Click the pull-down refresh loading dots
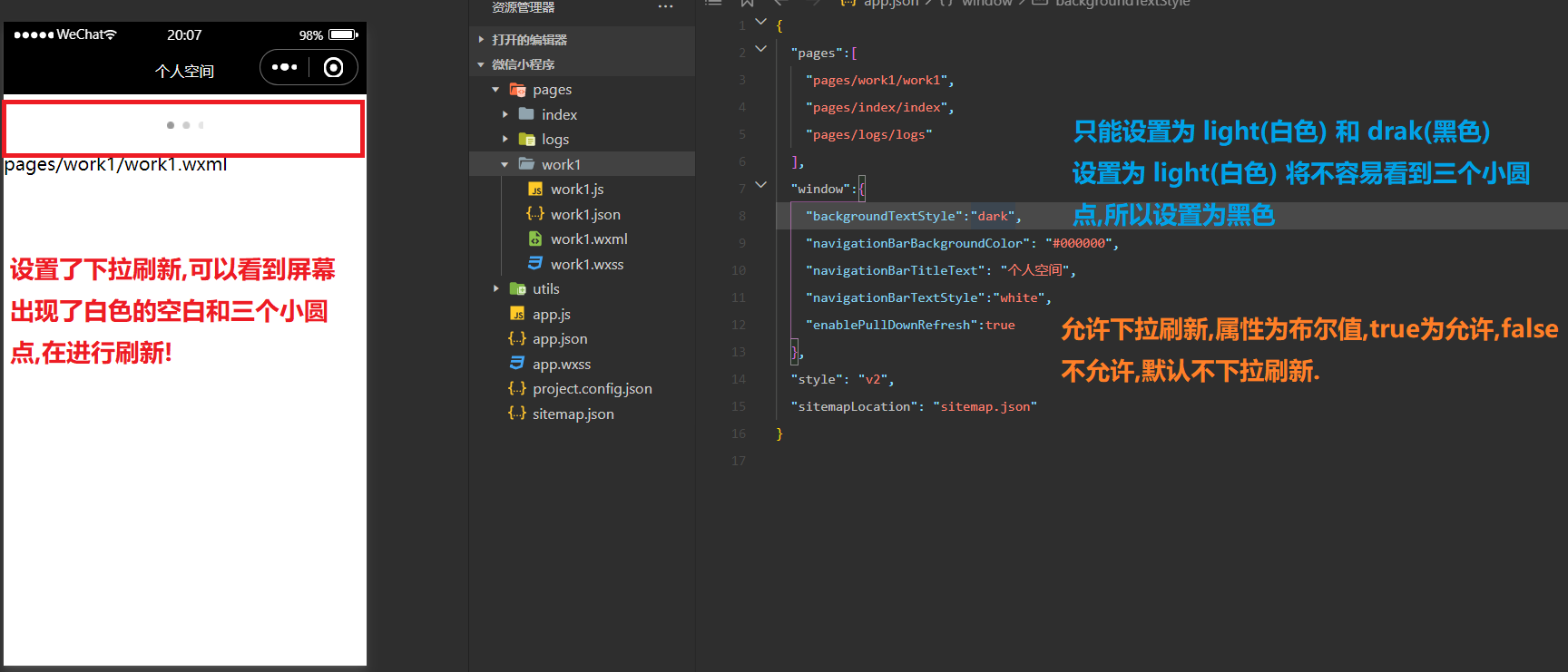 (x=185, y=125)
